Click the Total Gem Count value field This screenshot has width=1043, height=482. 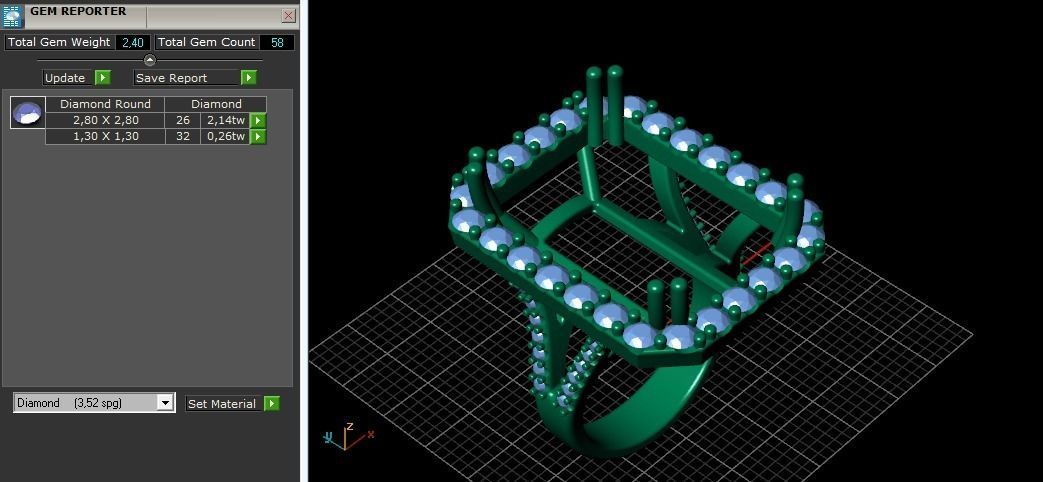(277, 43)
